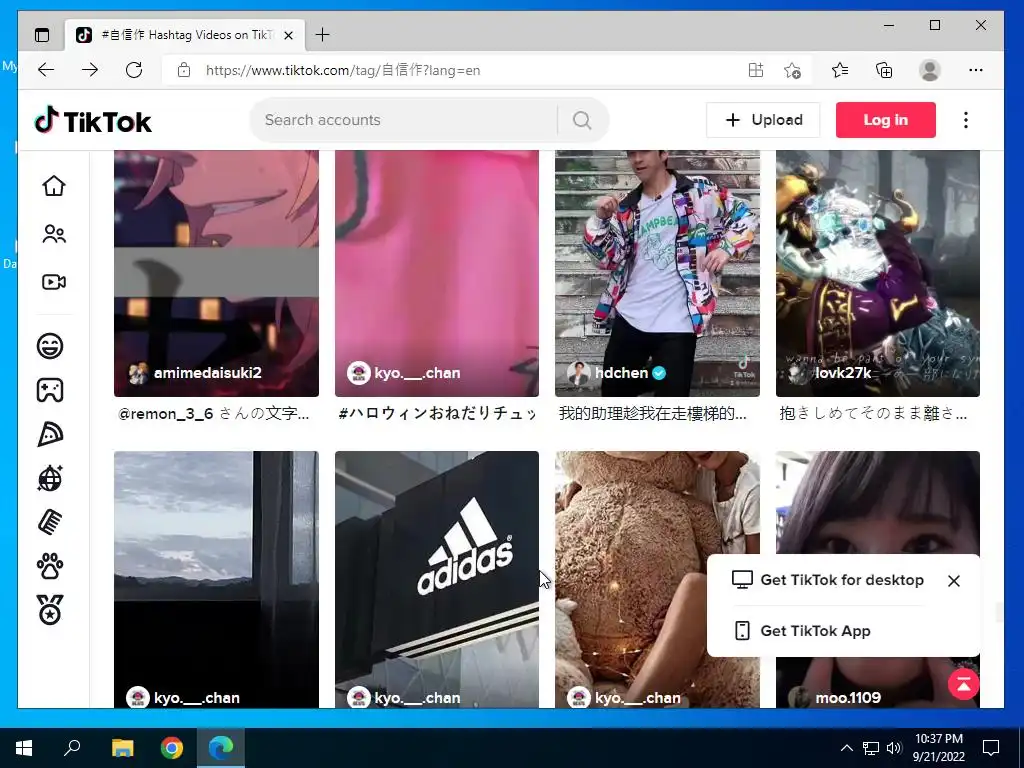1024x768 pixels.
Task: Open the apps available icon in address bar
Action: click(x=756, y=70)
